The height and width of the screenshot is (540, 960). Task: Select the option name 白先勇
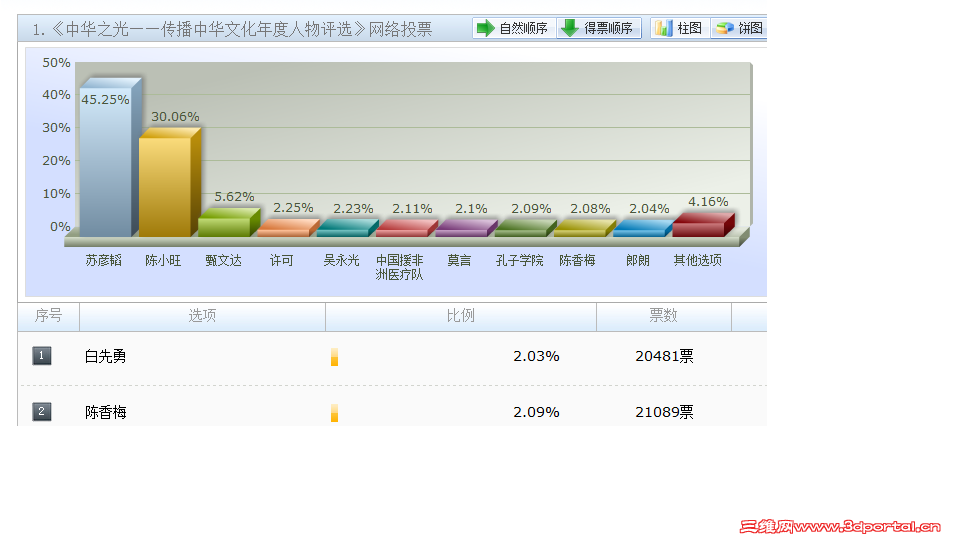[105, 356]
